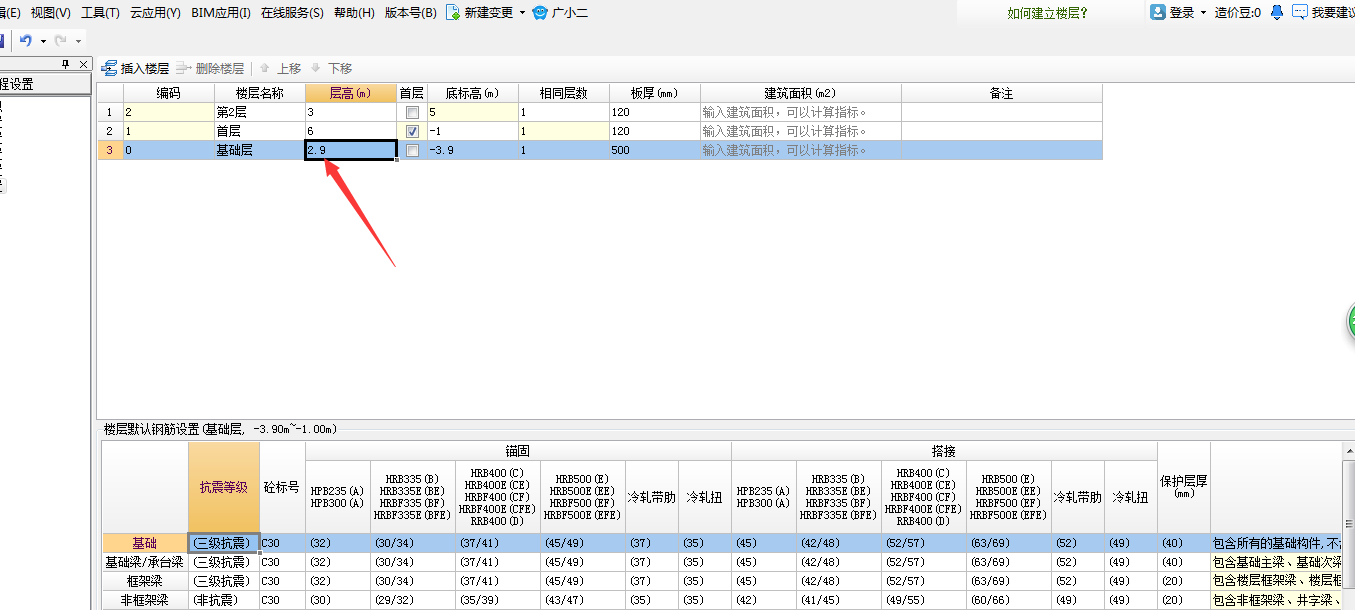The height and width of the screenshot is (610, 1355).
Task: Click 非框架梁 row (非抗震) cell
Action: pos(224,600)
